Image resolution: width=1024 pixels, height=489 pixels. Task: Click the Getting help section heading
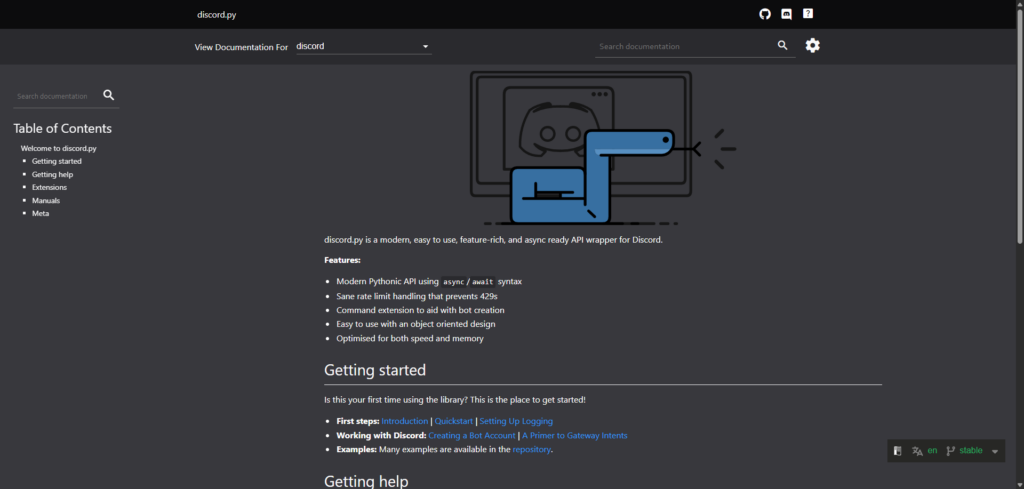[x=366, y=481]
